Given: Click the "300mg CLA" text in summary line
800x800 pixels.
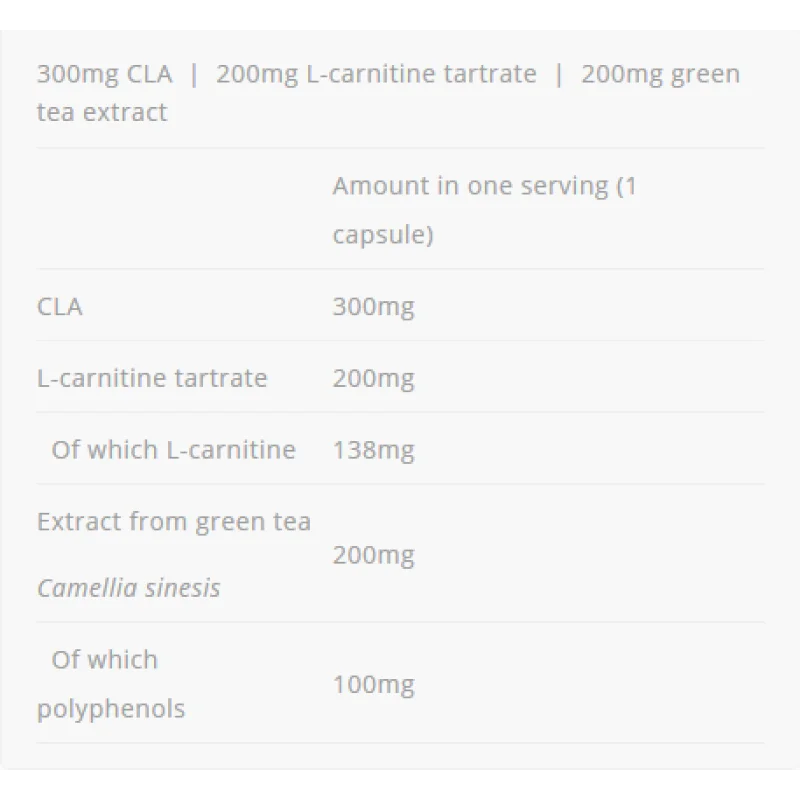Looking at the screenshot, I should 104,75.
